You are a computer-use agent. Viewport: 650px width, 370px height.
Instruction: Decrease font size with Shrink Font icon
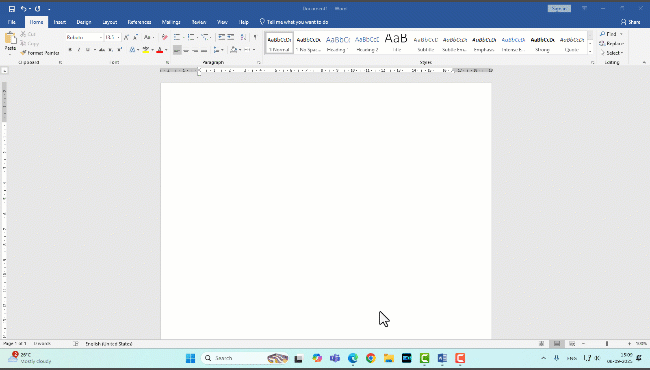(135, 37)
